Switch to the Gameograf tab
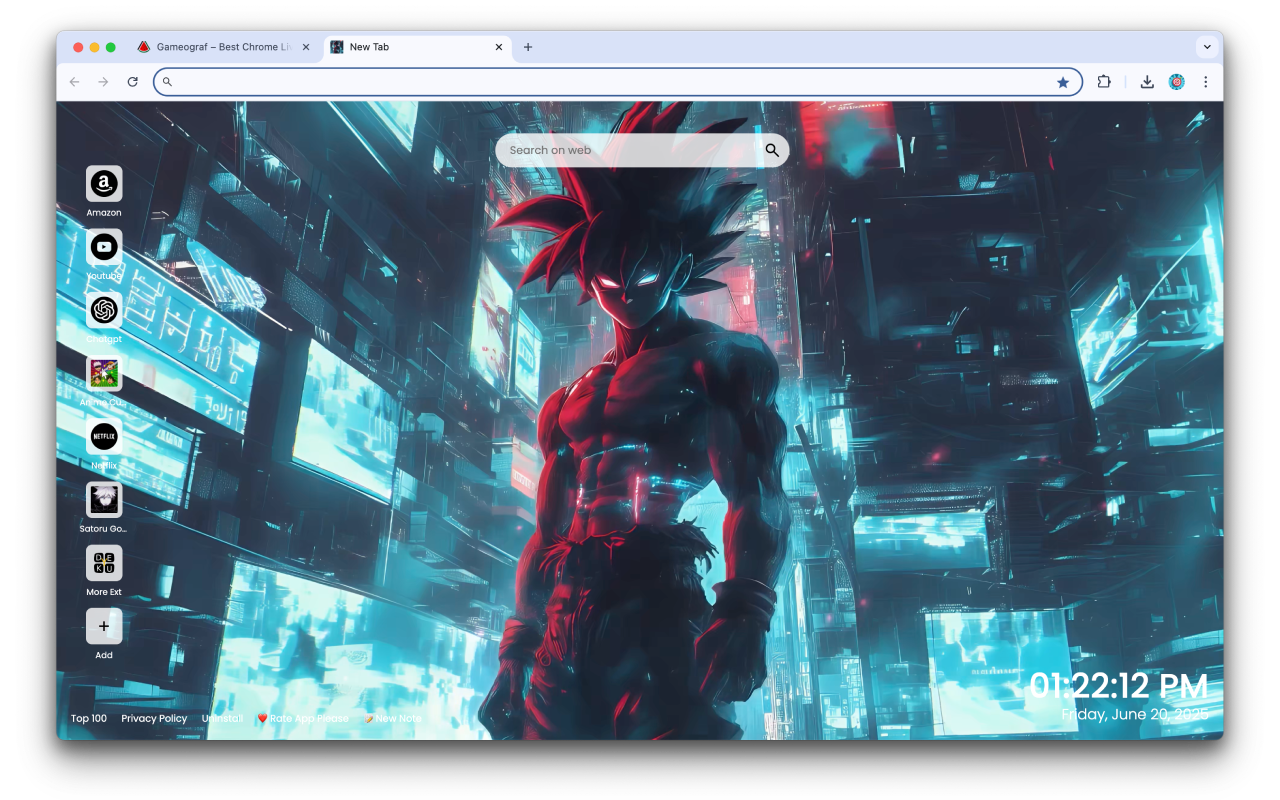Screen dimensions: 1280x800 pyautogui.click(x=220, y=46)
